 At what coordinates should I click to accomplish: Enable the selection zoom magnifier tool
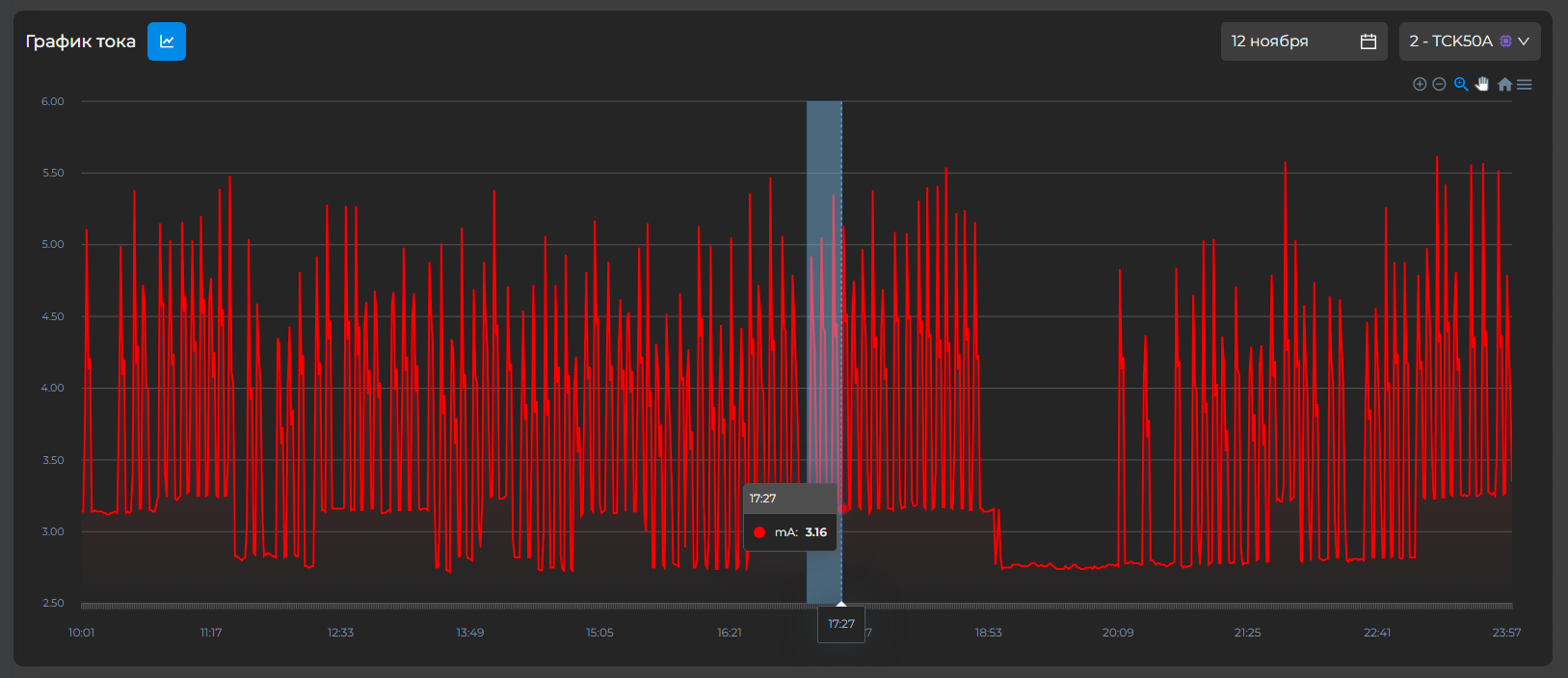(x=1461, y=85)
